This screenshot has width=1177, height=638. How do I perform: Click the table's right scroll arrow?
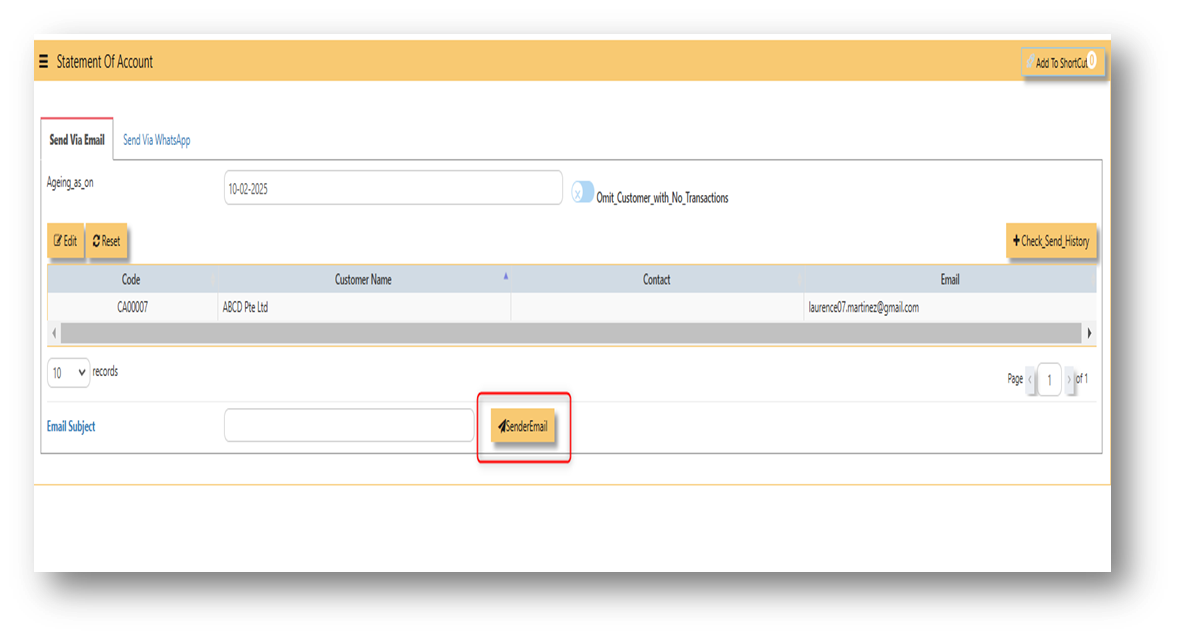(1089, 333)
